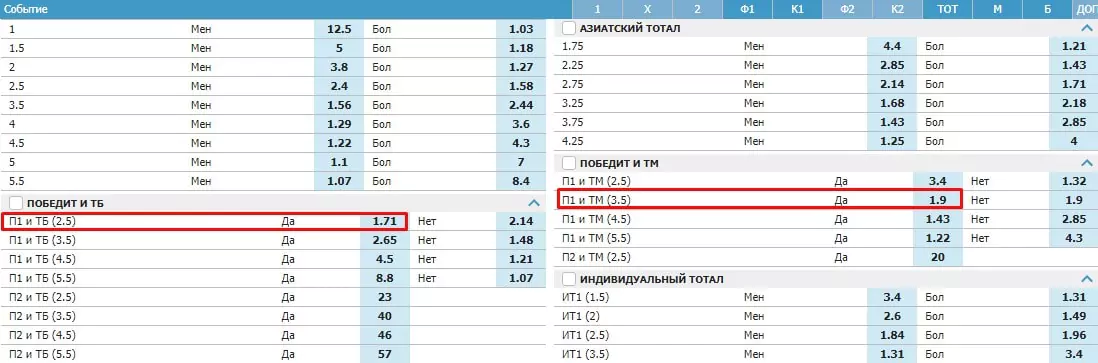
Task: Choose odds 1.27 for total 2 Бол
Action: point(521,67)
